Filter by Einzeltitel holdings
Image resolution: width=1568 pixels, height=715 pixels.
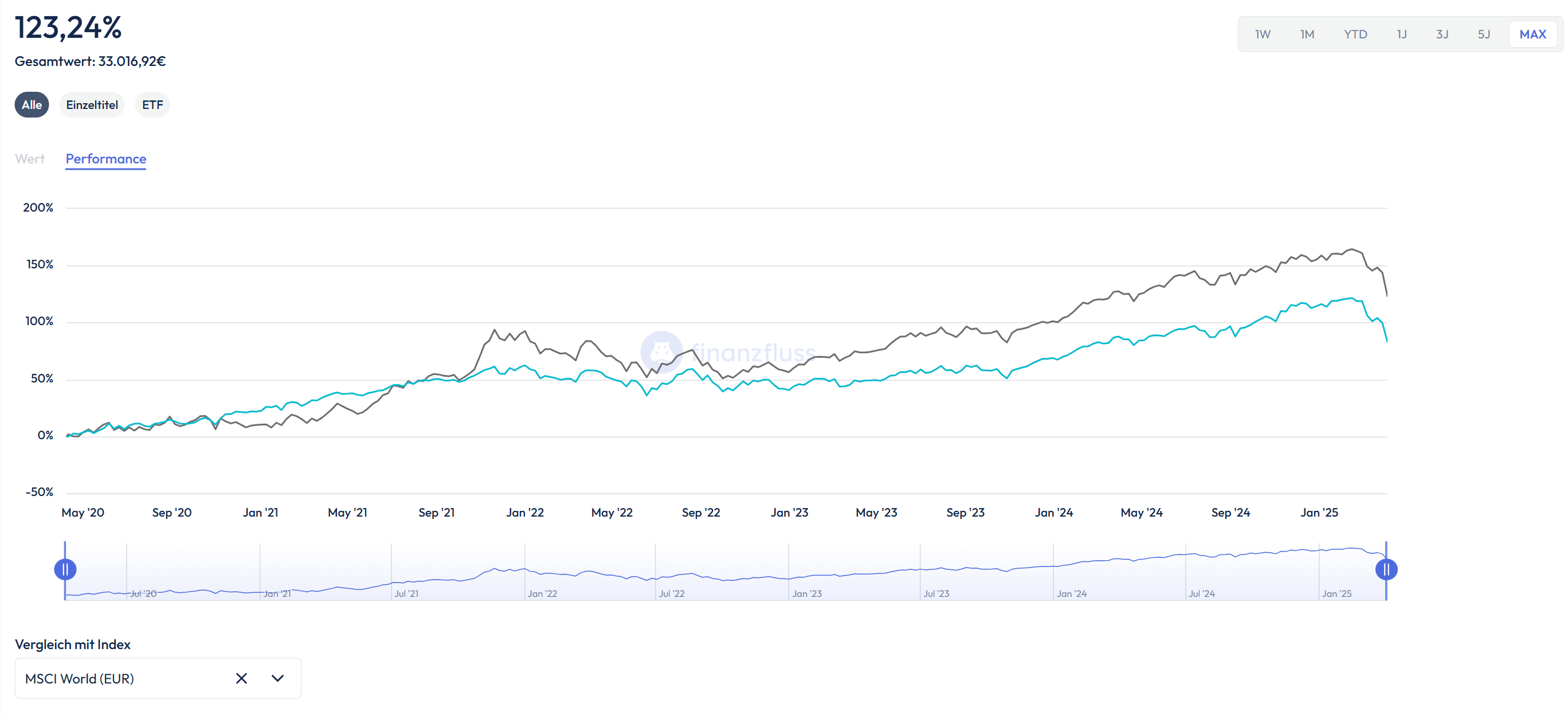pyautogui.click(x=92, y=105)
